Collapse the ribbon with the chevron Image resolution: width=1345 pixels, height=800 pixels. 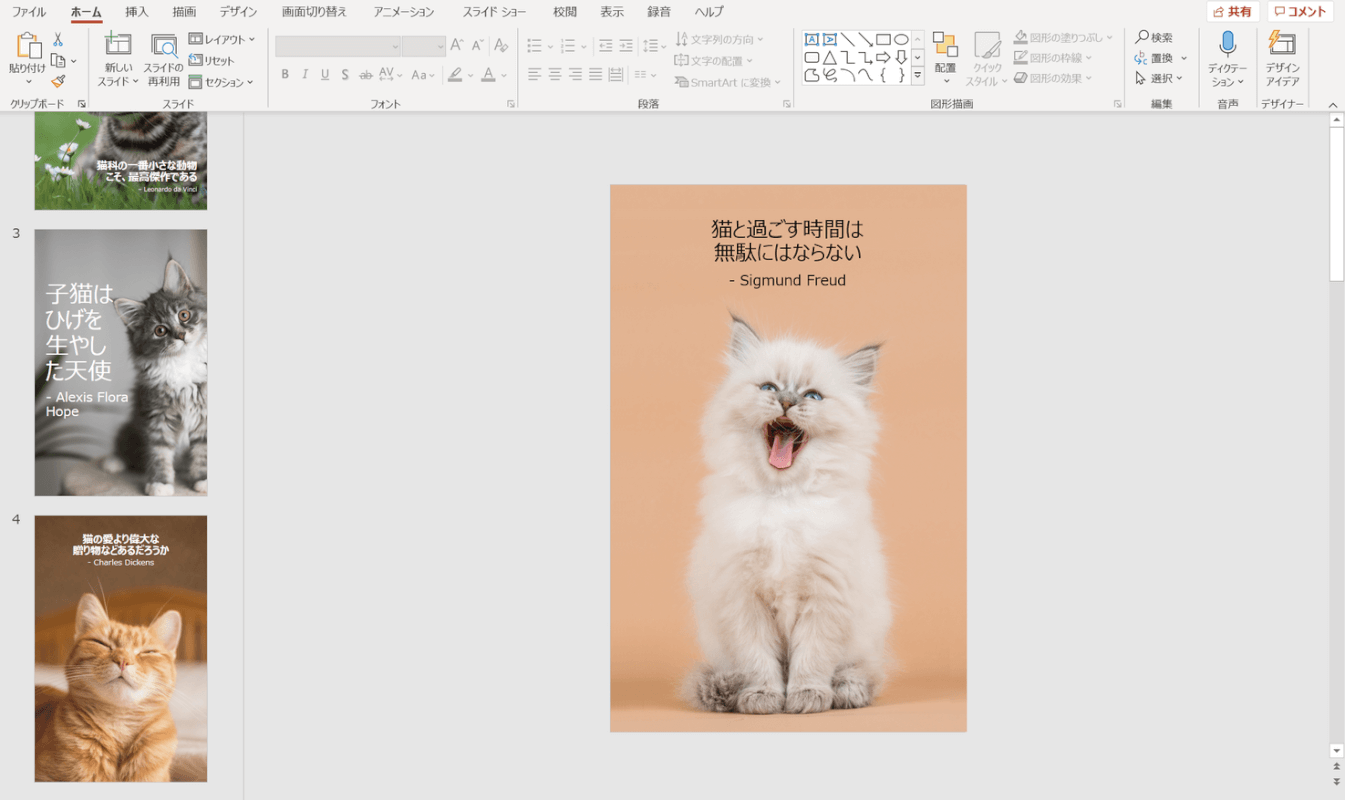coord(1332,104)
